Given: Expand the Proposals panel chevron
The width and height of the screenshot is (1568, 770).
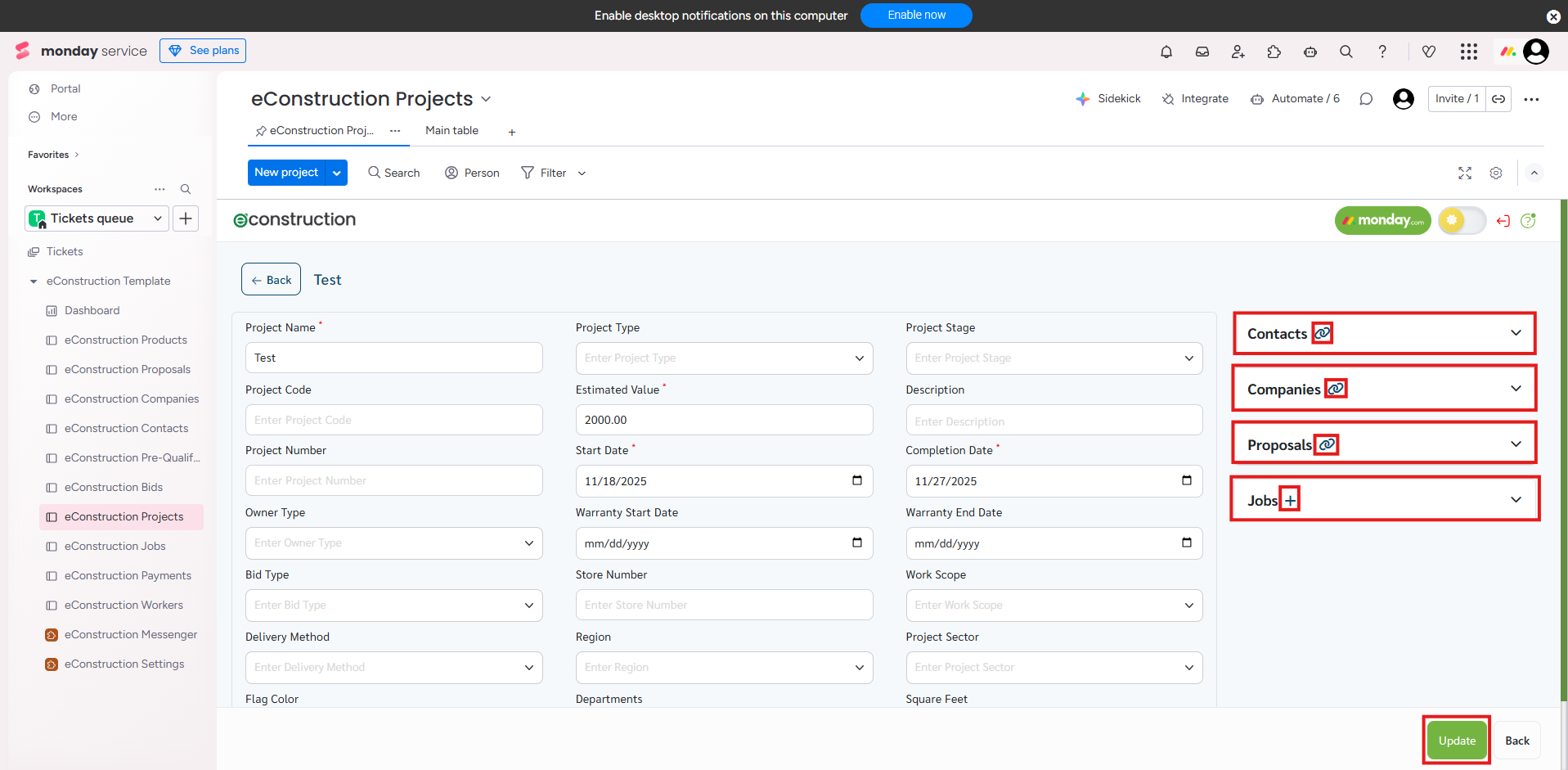Looking at the screenshot, I should point(1516,444).
